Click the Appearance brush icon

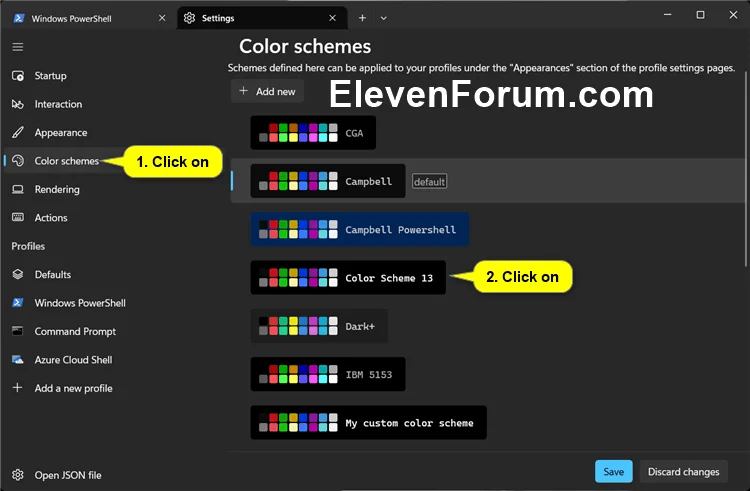[18, 132]
